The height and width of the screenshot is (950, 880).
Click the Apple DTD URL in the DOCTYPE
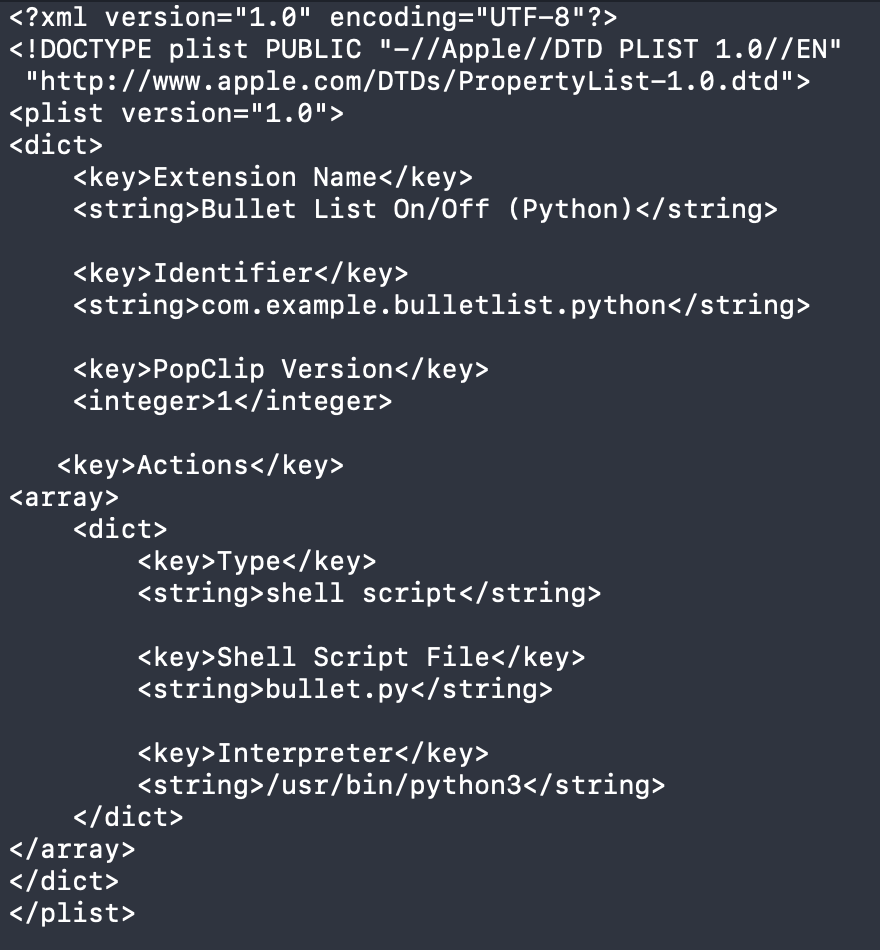(x=418, y=81)
